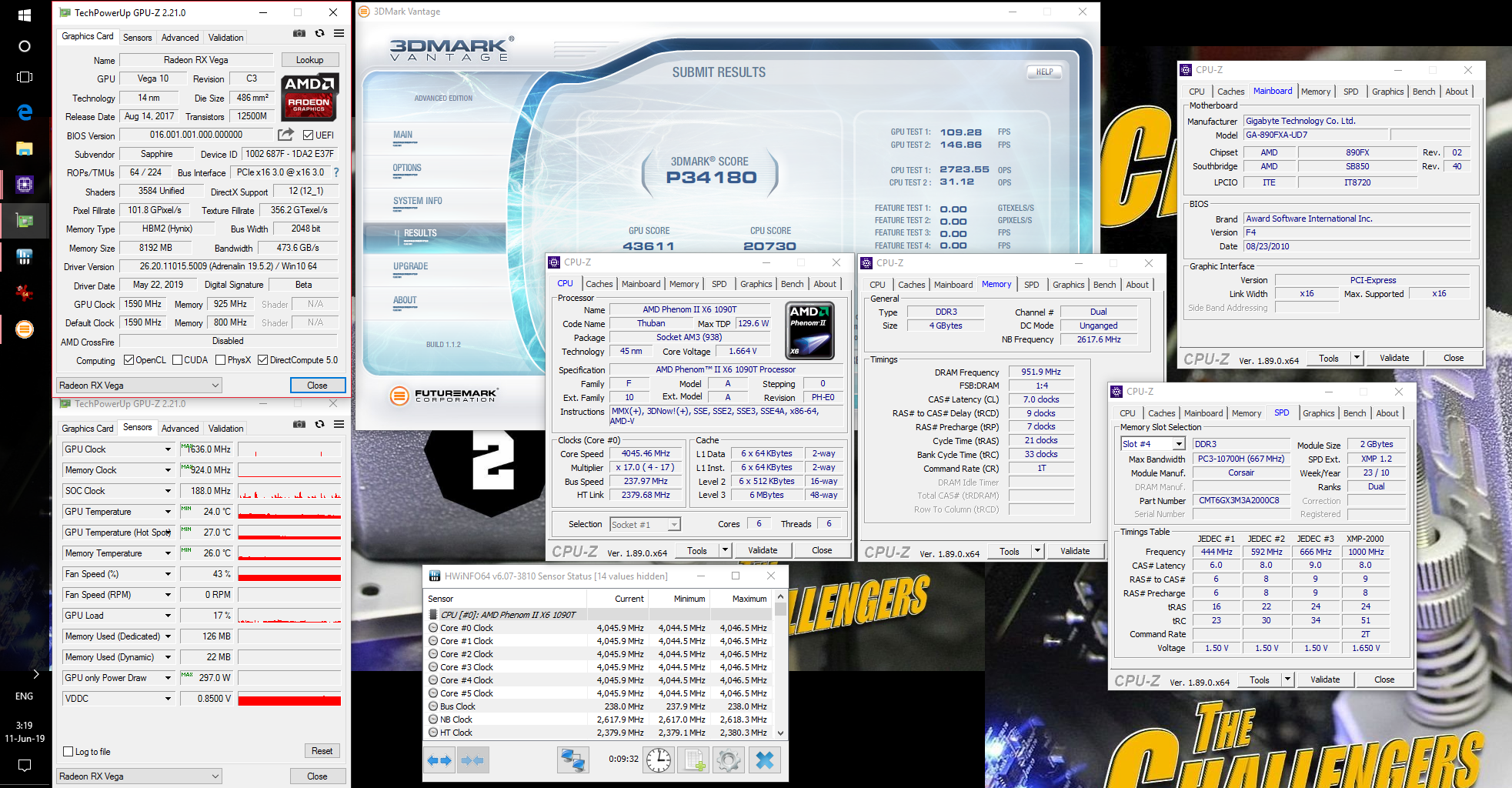Open the Windows Start menu
1512x788 pixels.
pyautogui.click(x=25, y=15)
